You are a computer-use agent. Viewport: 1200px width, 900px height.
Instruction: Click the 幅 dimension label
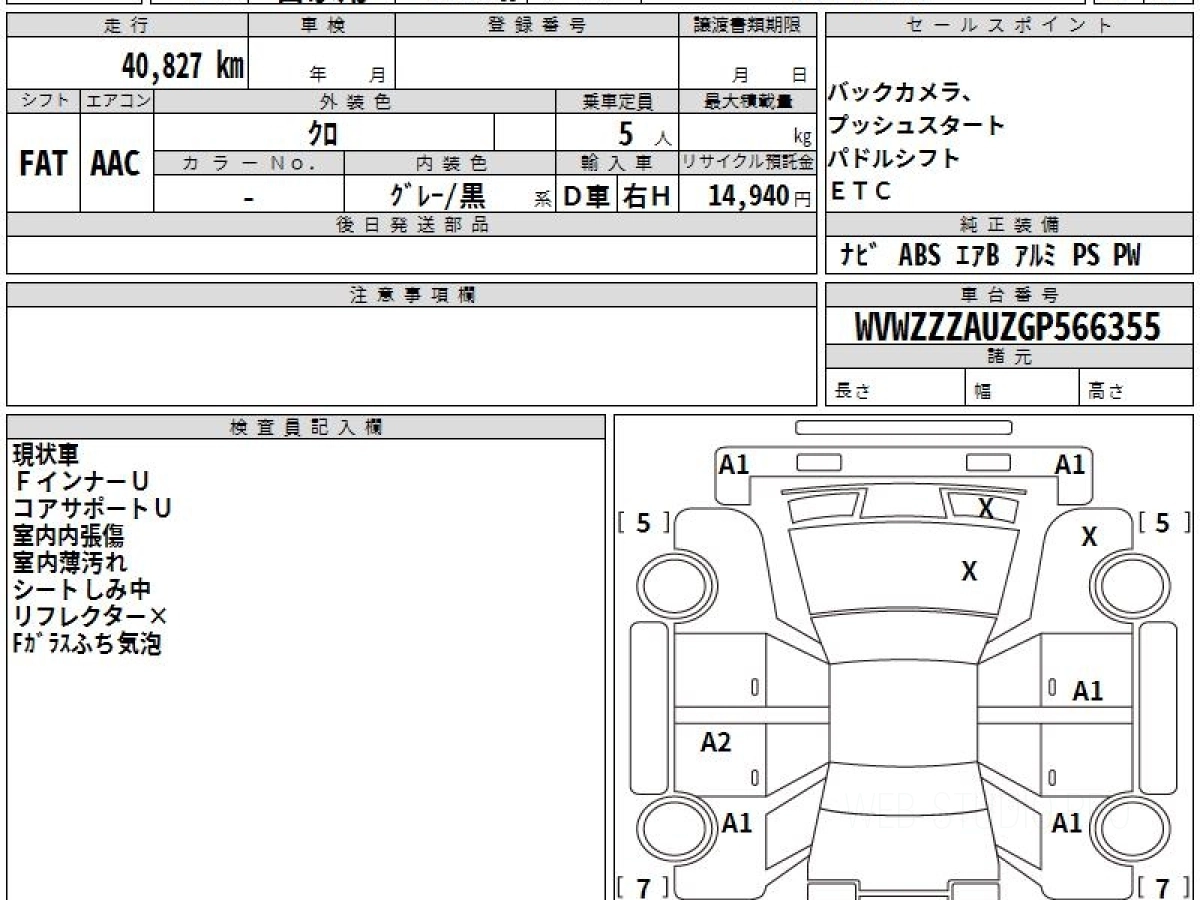pyautogui.click(x=982, y=392)
